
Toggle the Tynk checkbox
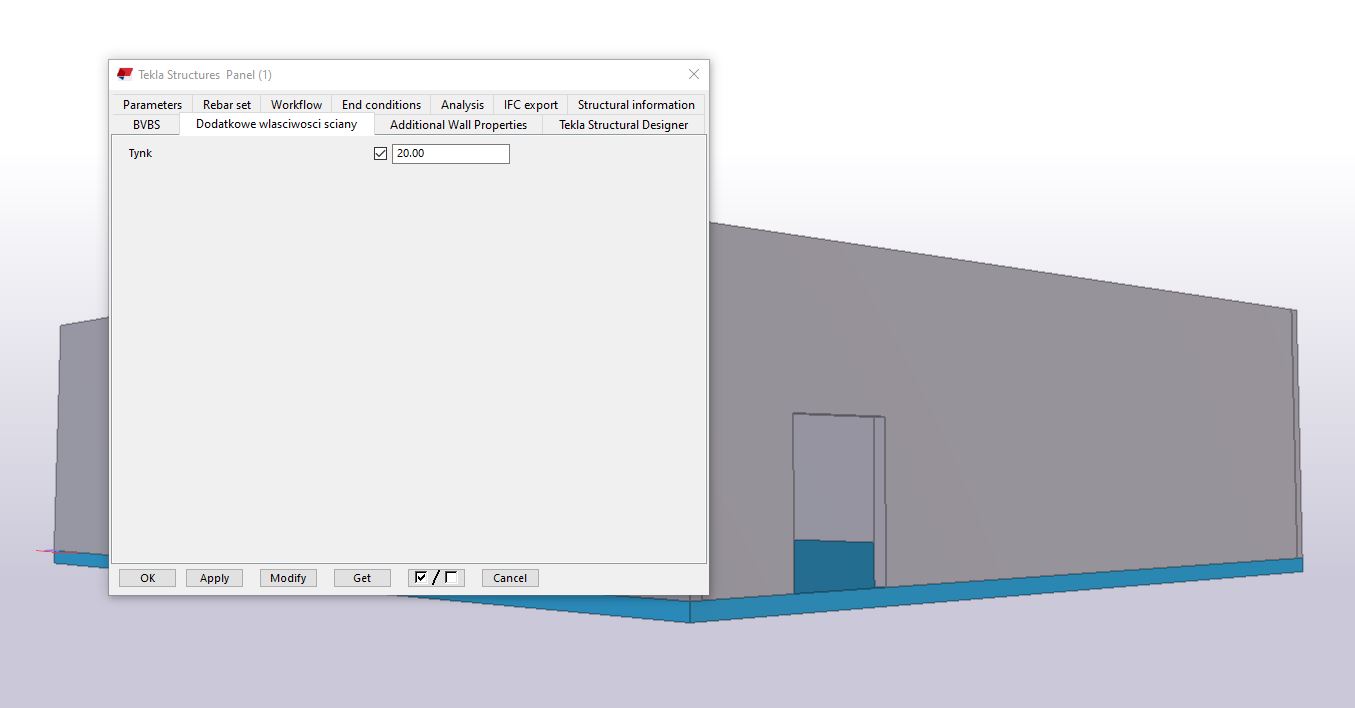click(380, 154)
